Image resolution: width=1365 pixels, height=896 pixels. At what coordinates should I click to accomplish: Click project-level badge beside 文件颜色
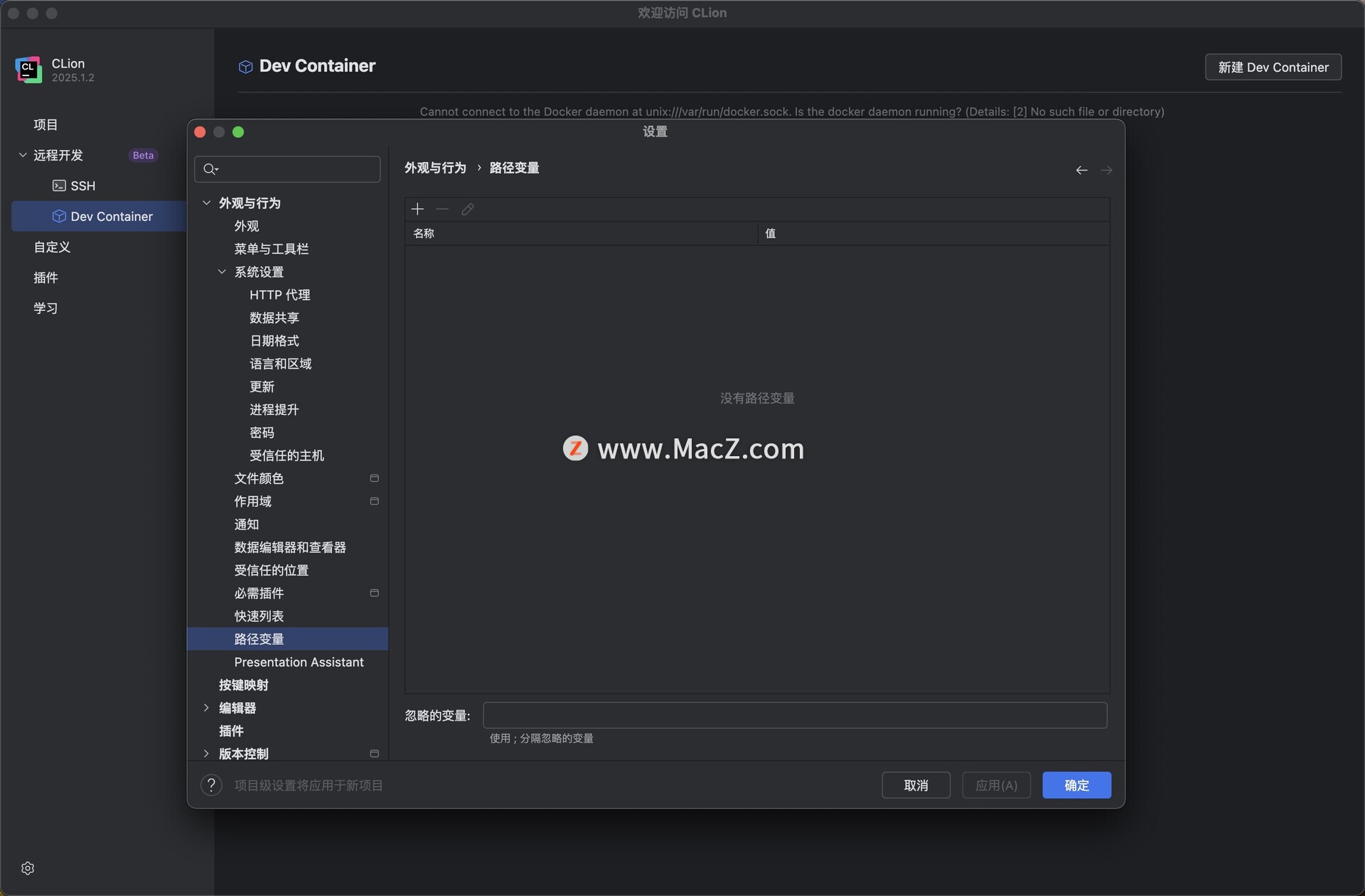(375, 478)
